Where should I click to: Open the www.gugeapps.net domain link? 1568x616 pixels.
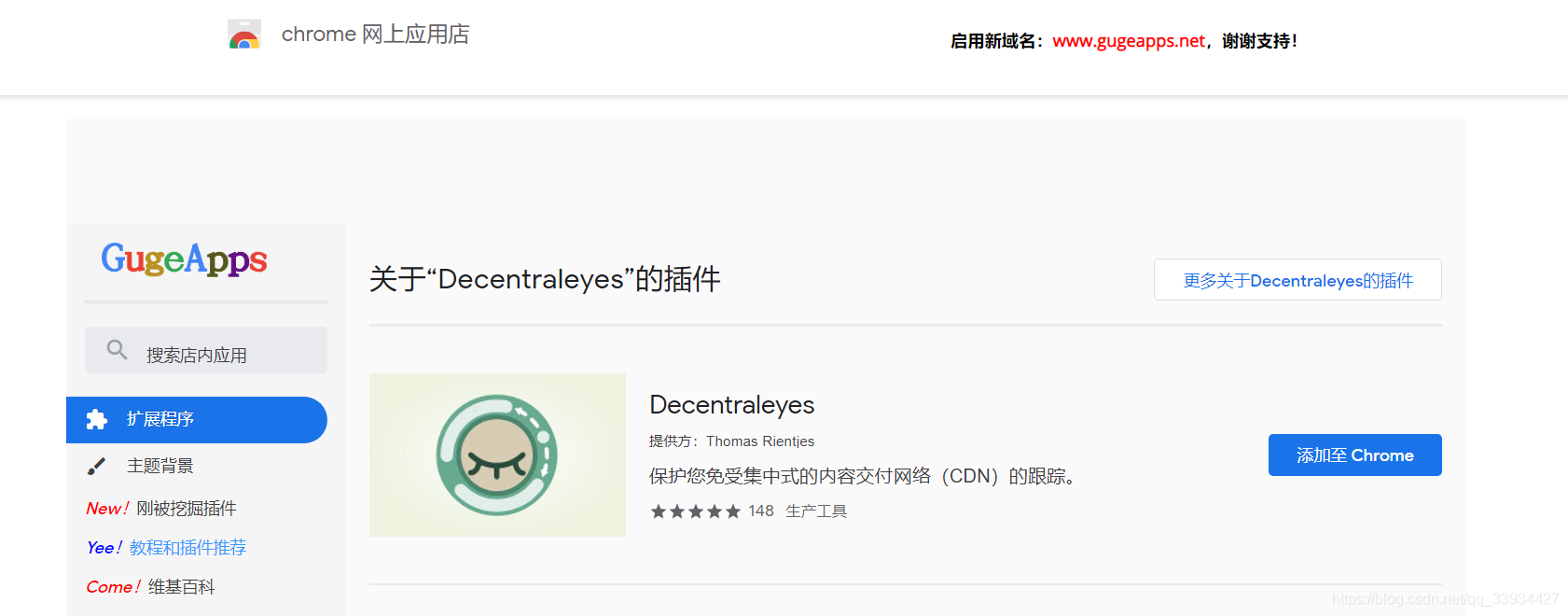coord(1129,41)
